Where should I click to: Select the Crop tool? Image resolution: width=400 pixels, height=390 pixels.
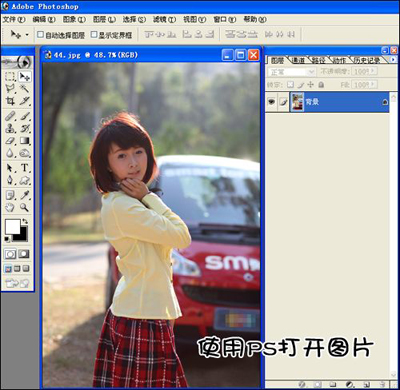[10, 101]
